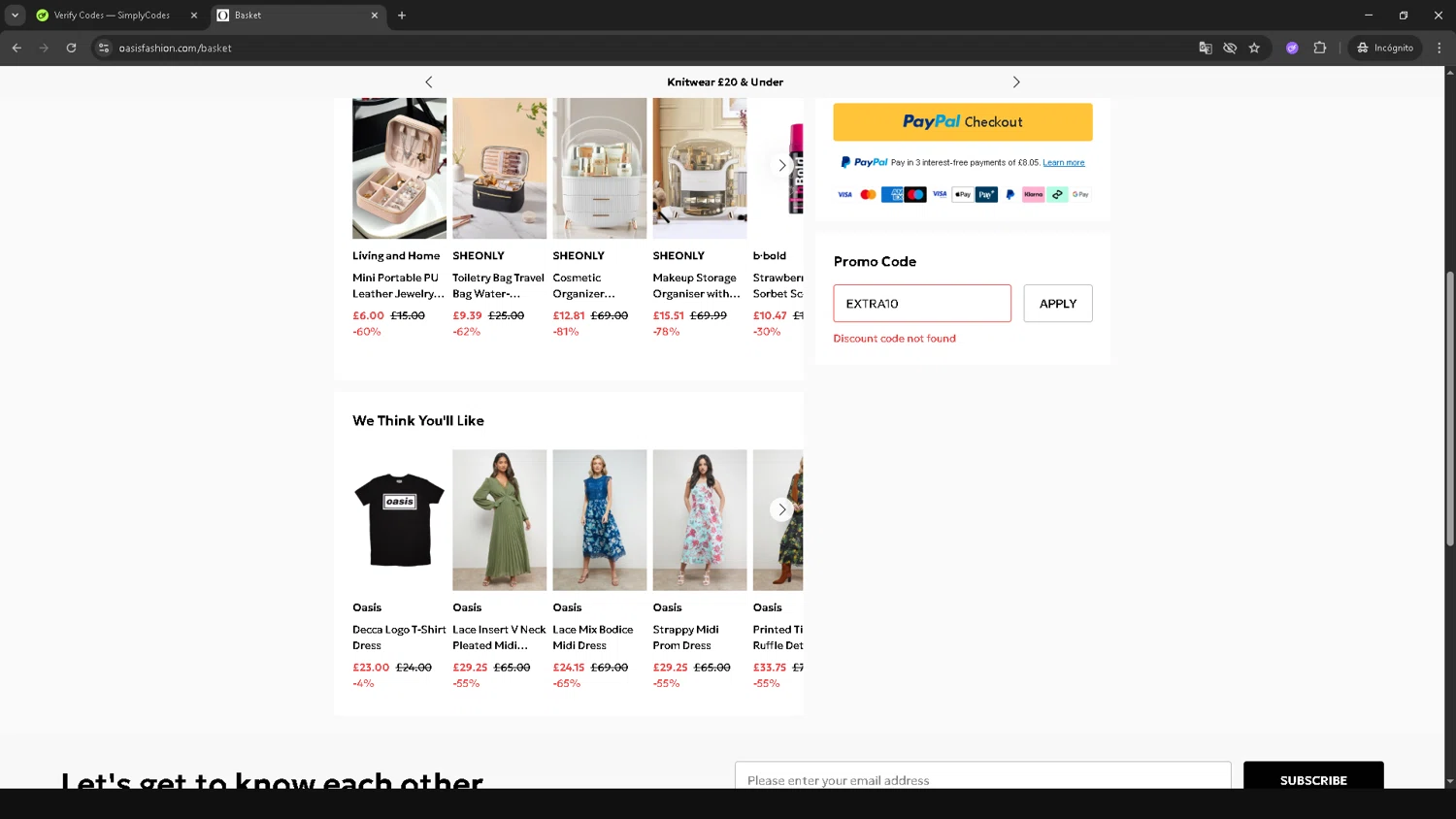
Task: Open Makeup Storage Organiser product image
Action: (x=700, y=168)
